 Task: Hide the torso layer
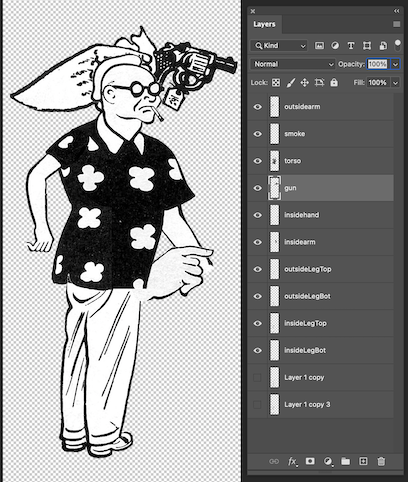click(x=258, y=161)
